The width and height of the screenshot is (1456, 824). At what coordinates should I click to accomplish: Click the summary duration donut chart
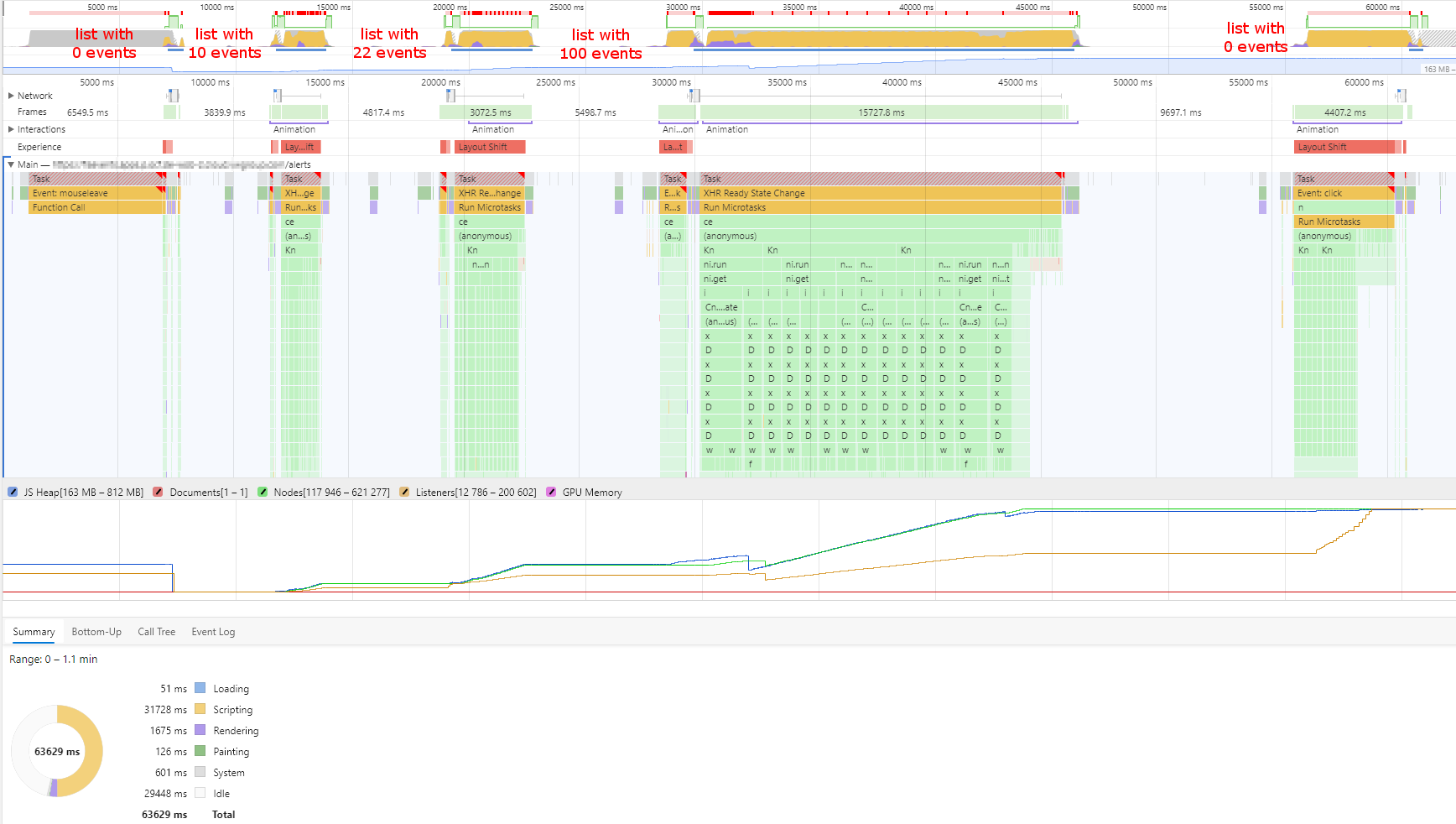(x=57, y=749)
